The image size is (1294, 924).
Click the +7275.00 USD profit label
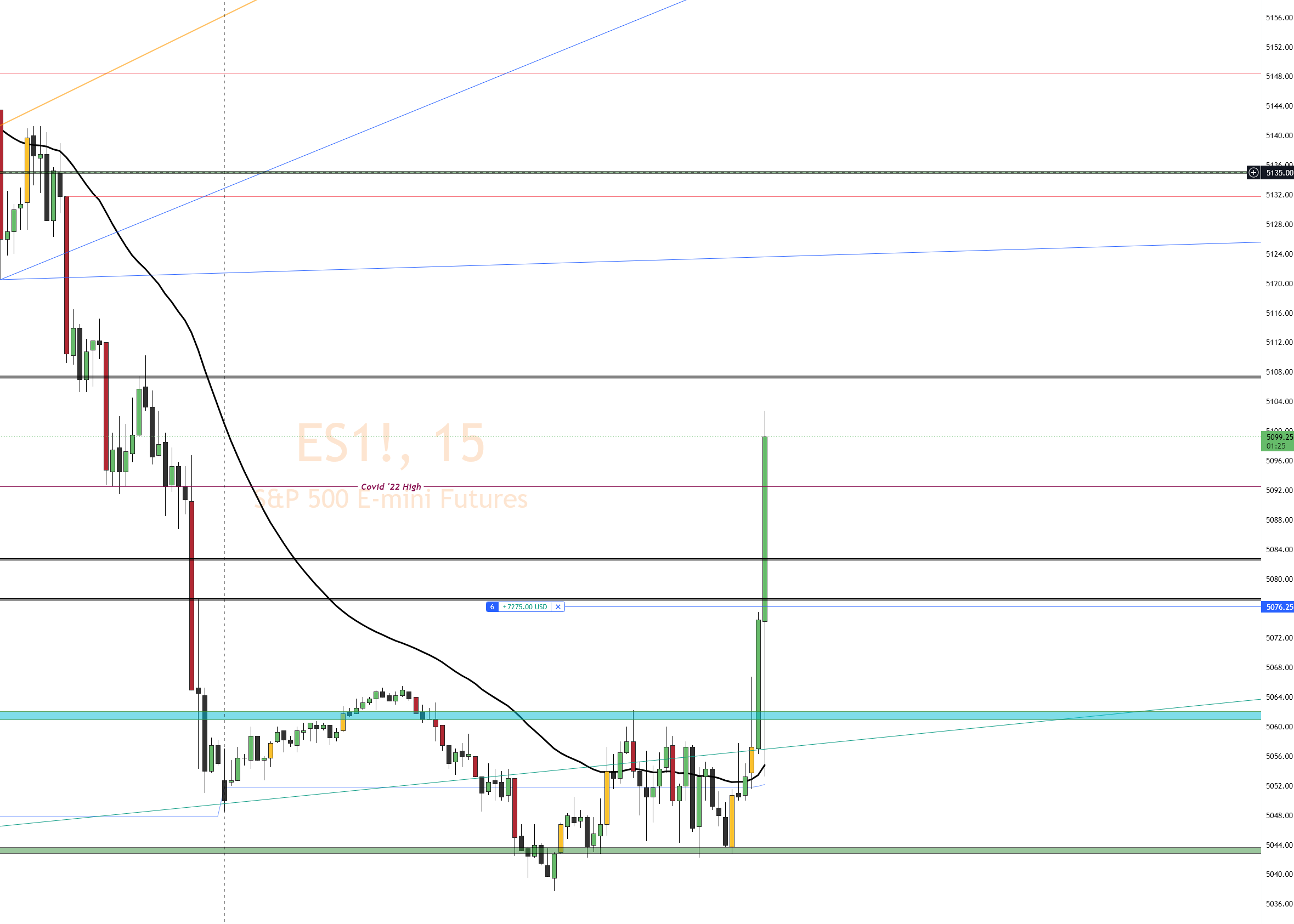click(x=524, y=607)
